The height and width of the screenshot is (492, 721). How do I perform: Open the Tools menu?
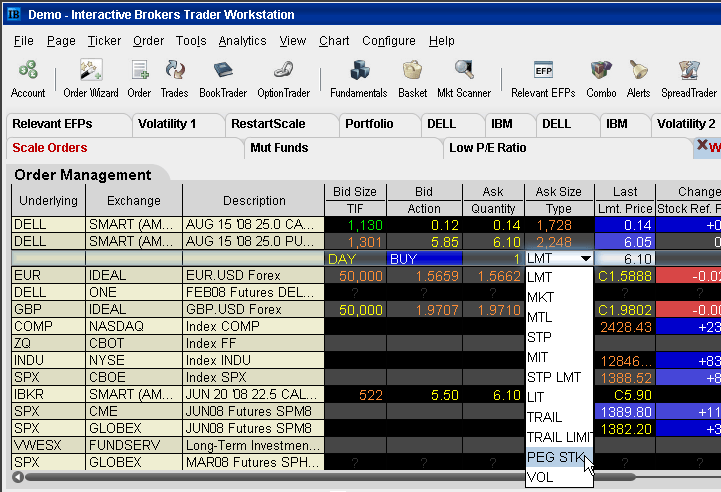pyautogui.click(x=191, y=41)
